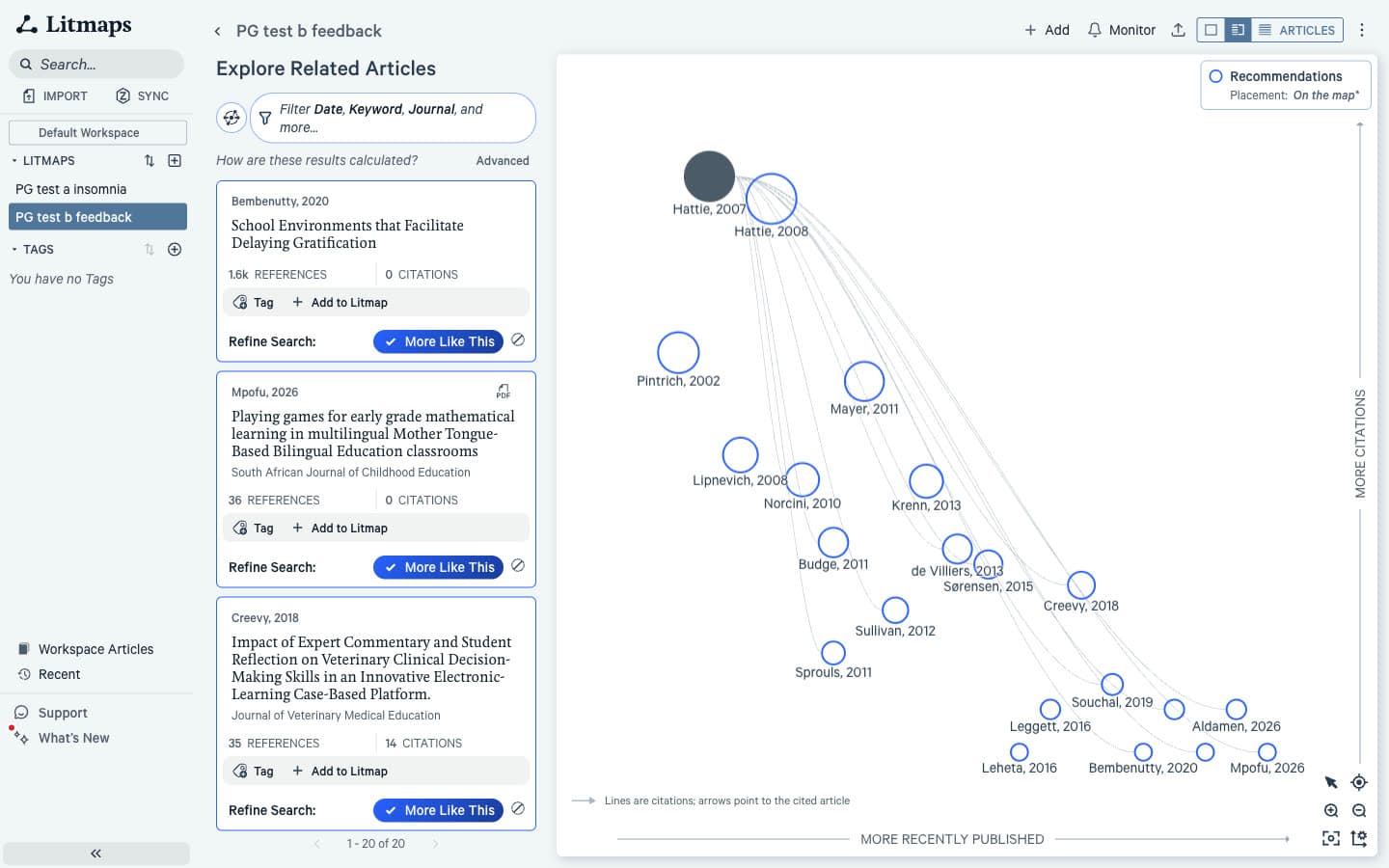Add Mpofu 2026 article to Litmap
The image size is (1389, 868).
pyautogui.click(x=340, y=529)
